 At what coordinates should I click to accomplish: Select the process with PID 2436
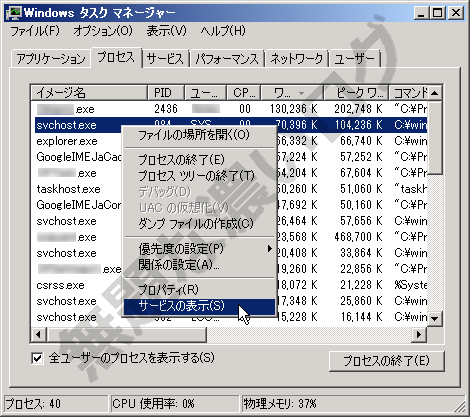[x=231, y=109]
